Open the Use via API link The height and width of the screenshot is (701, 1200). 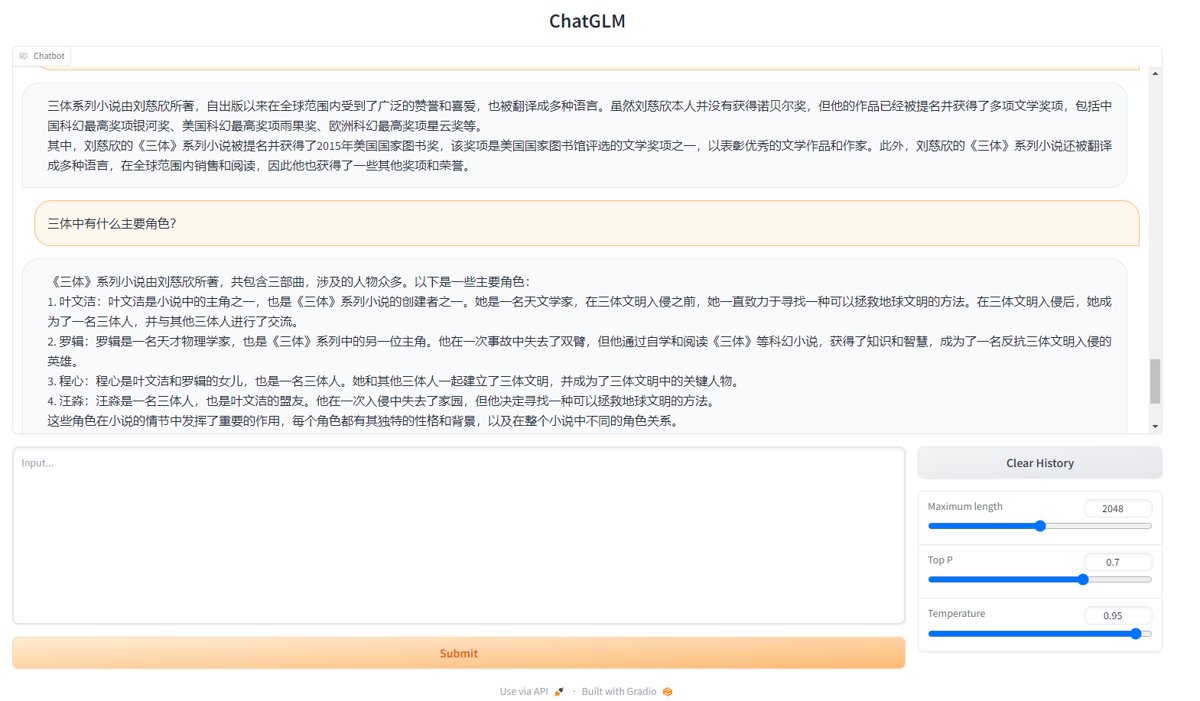(x=533, y=691)
